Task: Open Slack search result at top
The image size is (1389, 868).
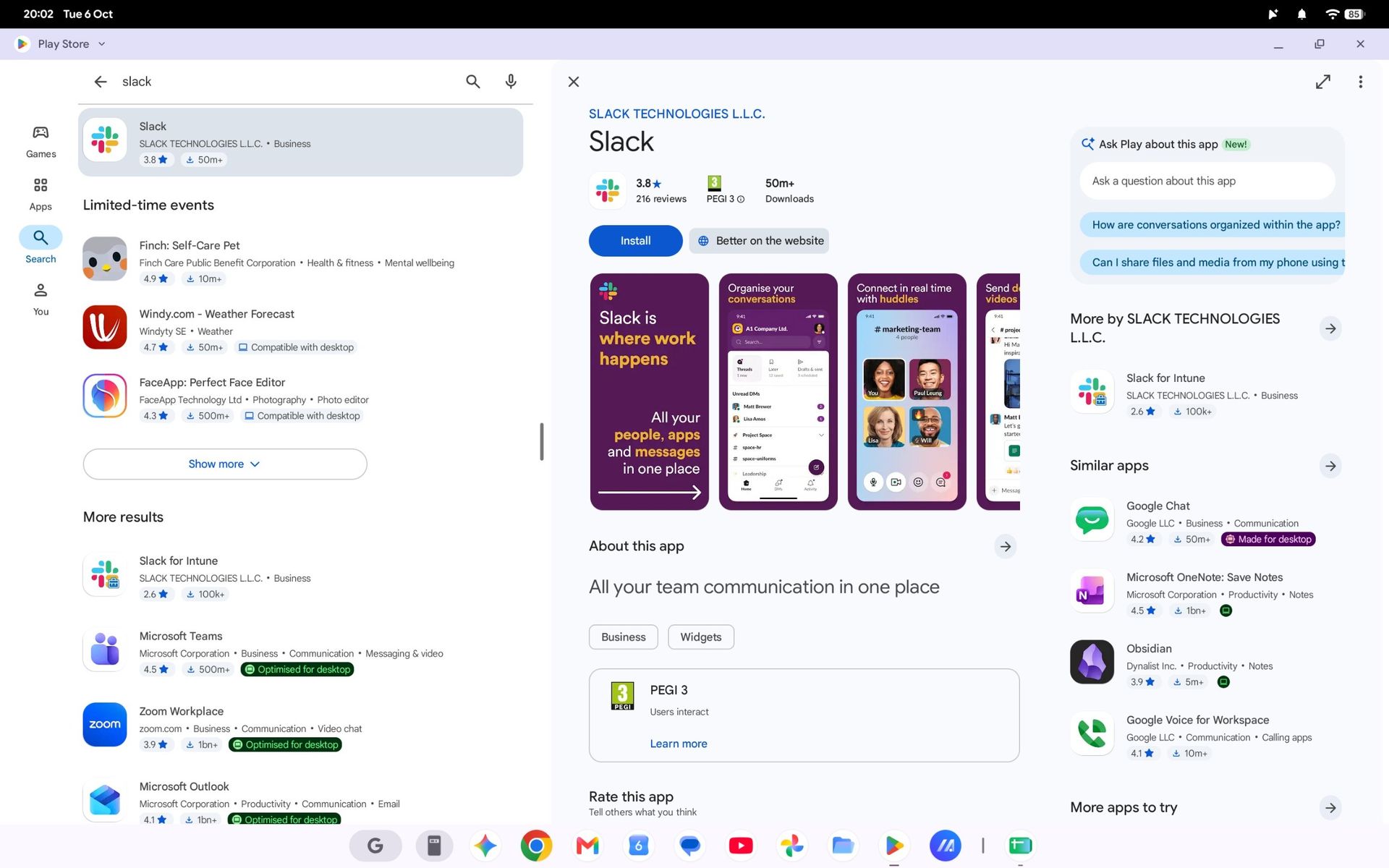Action: click(300, 142)
